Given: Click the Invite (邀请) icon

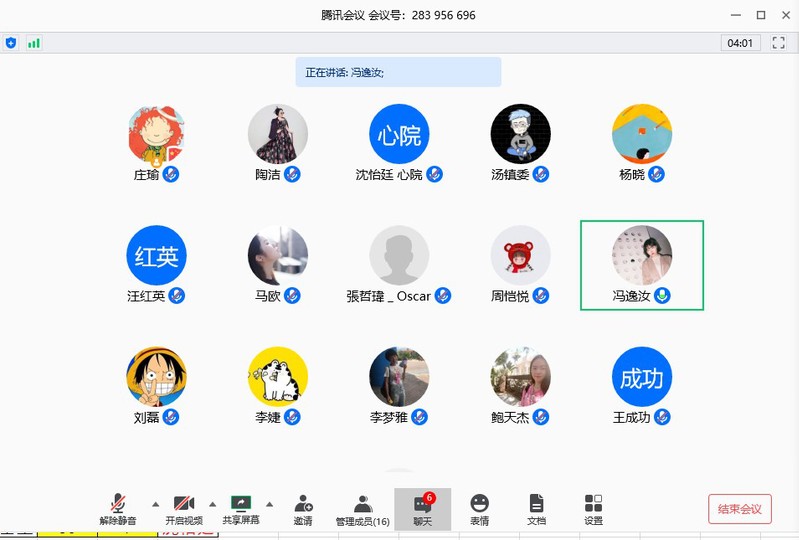Looking at the screenshot, I should [302, 508].
